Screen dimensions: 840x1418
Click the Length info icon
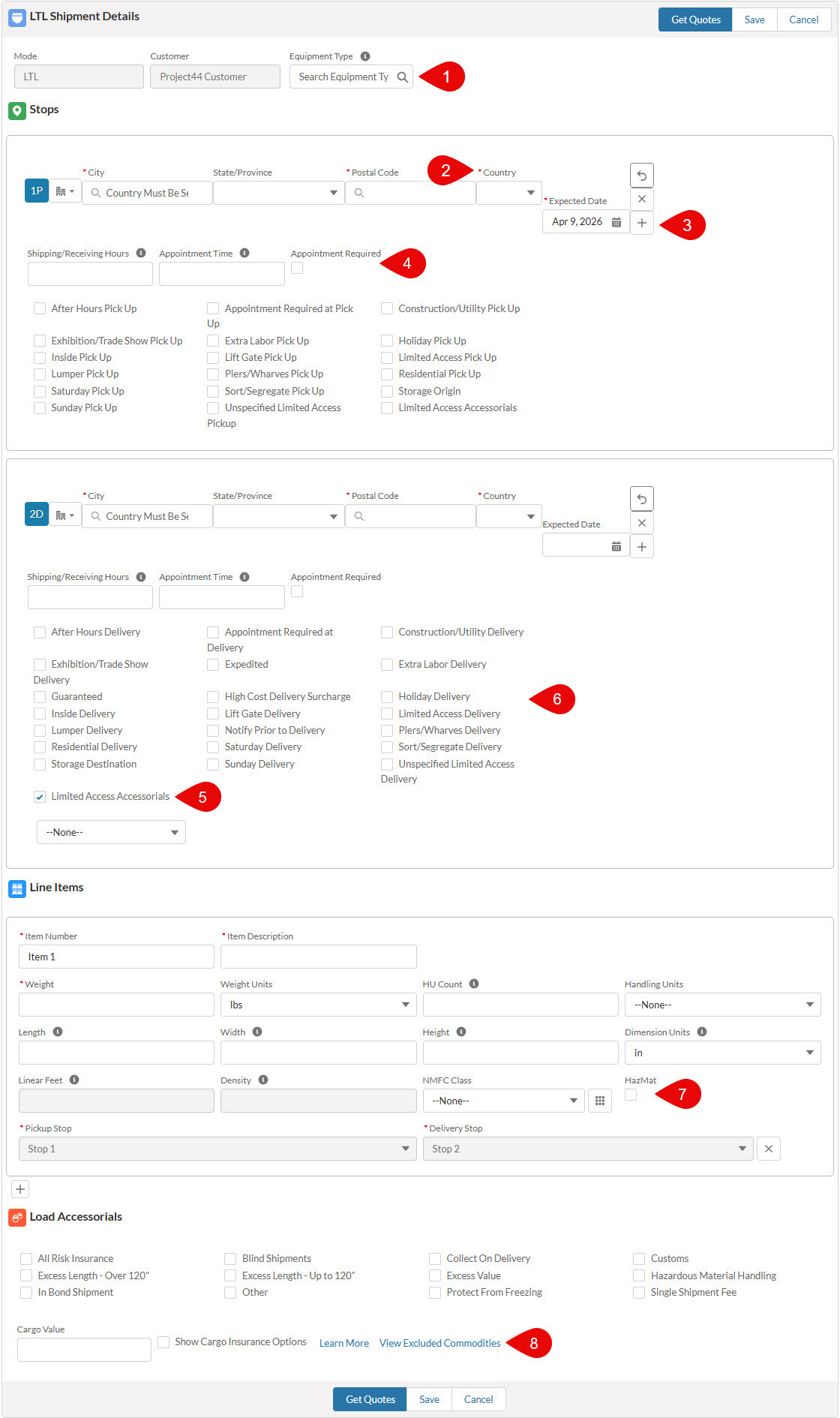[58, 1032]
